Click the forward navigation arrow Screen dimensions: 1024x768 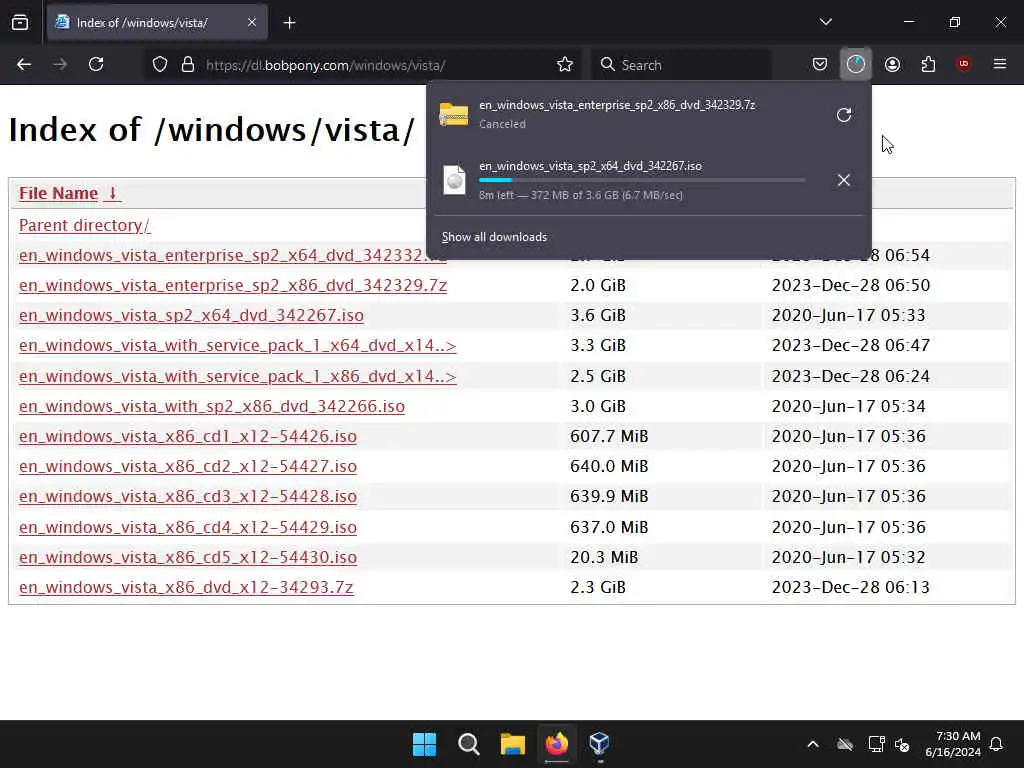[x=59, y=64]
